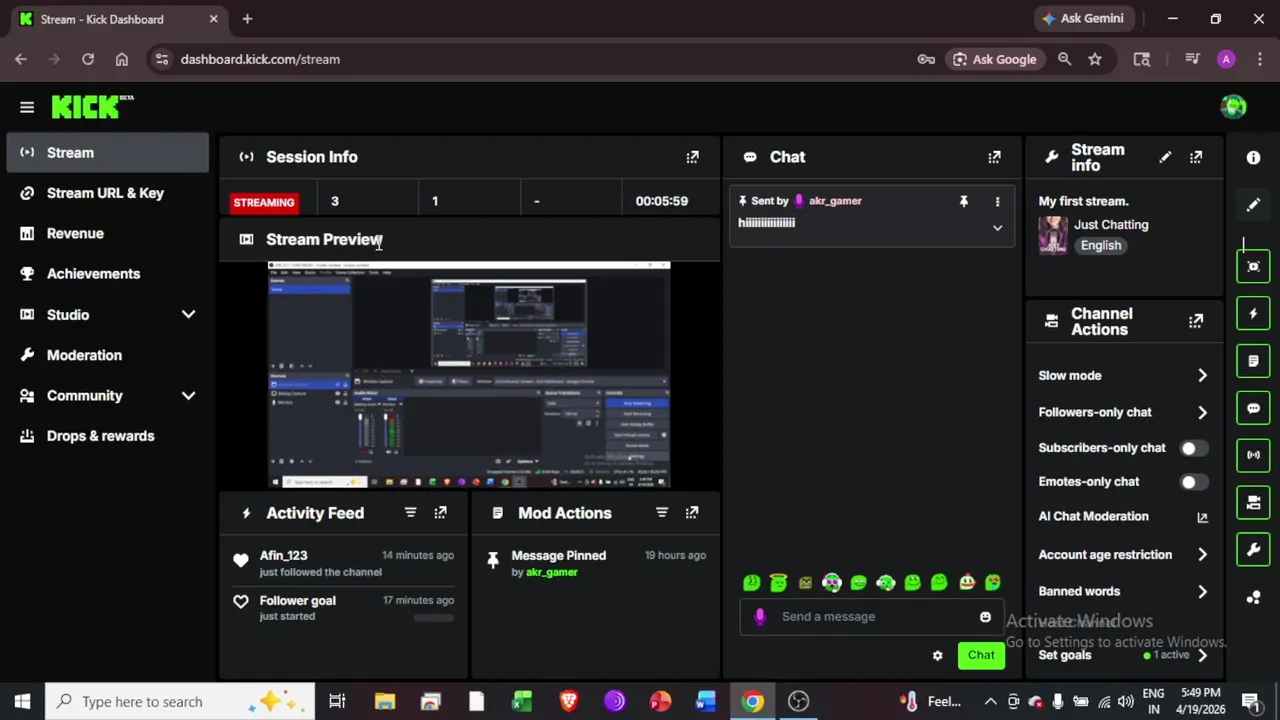Toggle Activity Feed panel lightning icon
Screen dimensions: 1280x720
[1253, 313]
